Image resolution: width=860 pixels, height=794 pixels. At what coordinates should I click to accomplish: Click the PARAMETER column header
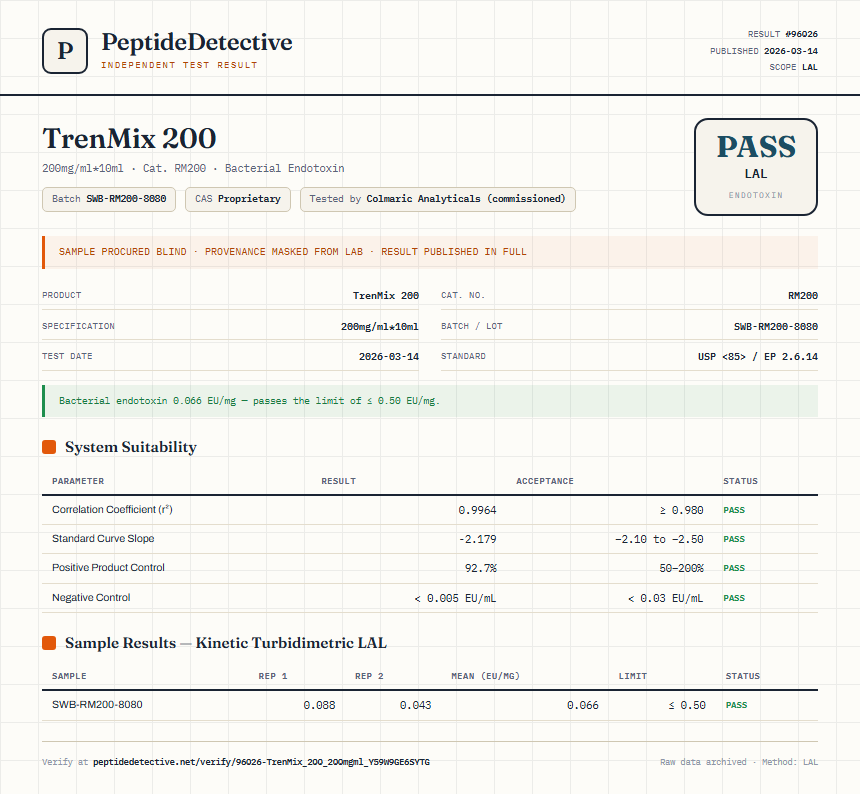(78, 481)
